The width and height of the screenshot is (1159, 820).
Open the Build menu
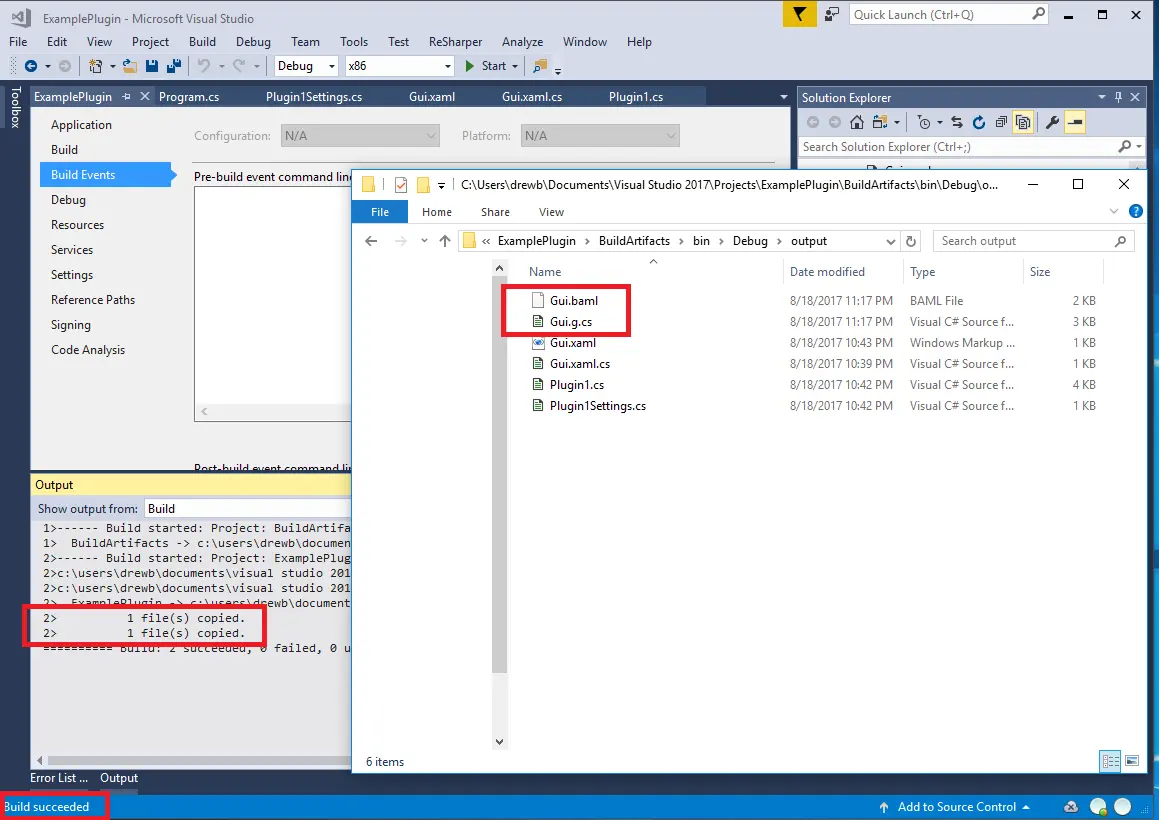click(202, 41)
